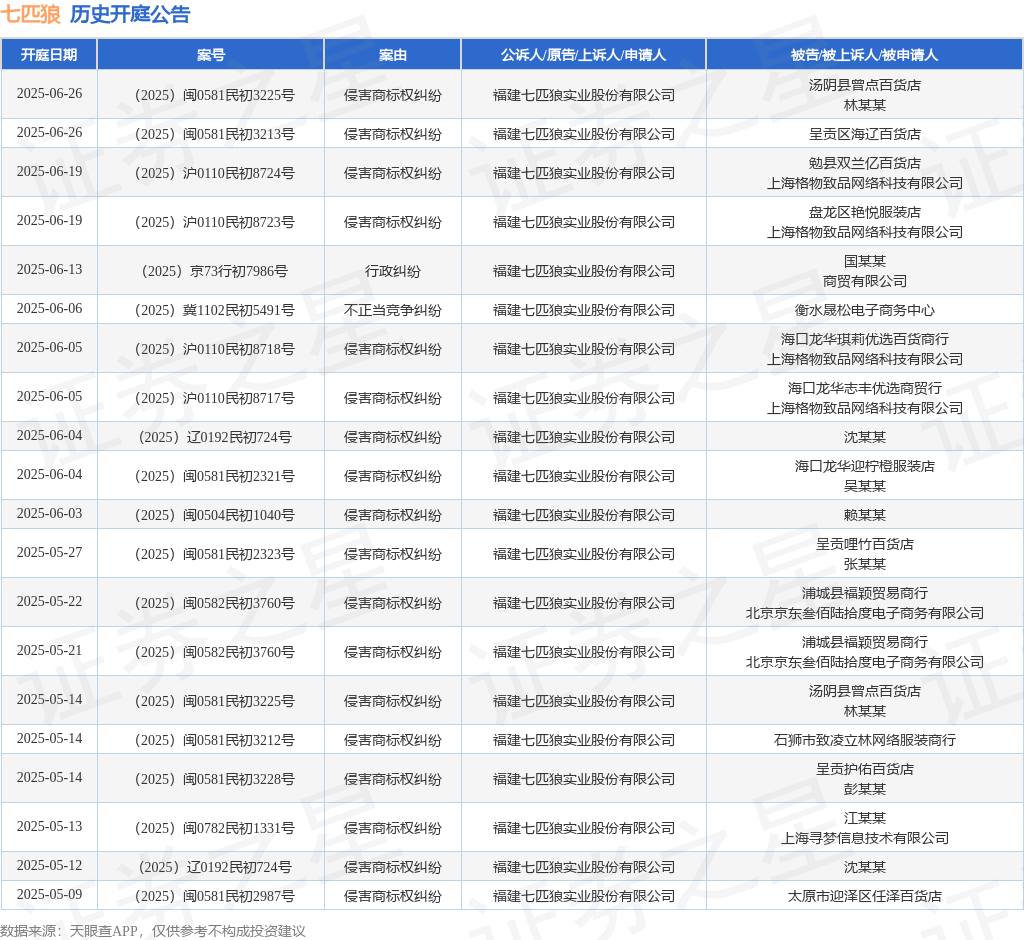Click the date 2025-06-13
Image resolution: width=1024 pixels, height=940 pixels.
coord(50,269)
